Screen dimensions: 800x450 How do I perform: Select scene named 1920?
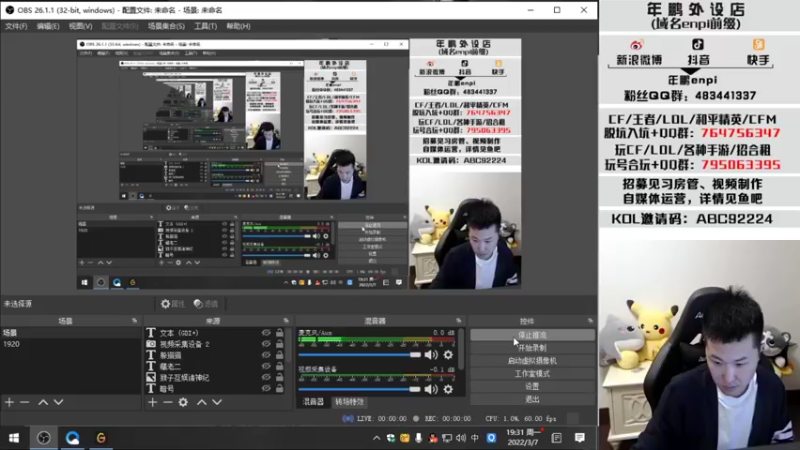pos(70,344)
